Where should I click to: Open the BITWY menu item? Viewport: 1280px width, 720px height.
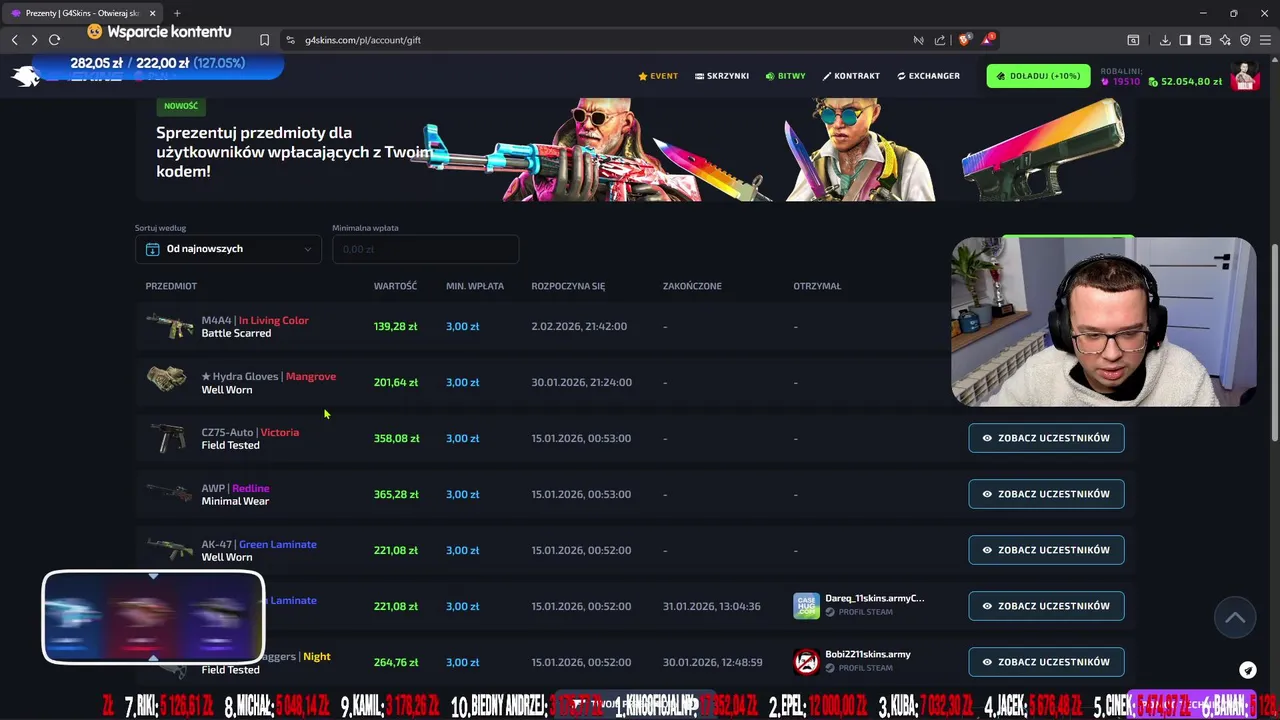point(785,76)
